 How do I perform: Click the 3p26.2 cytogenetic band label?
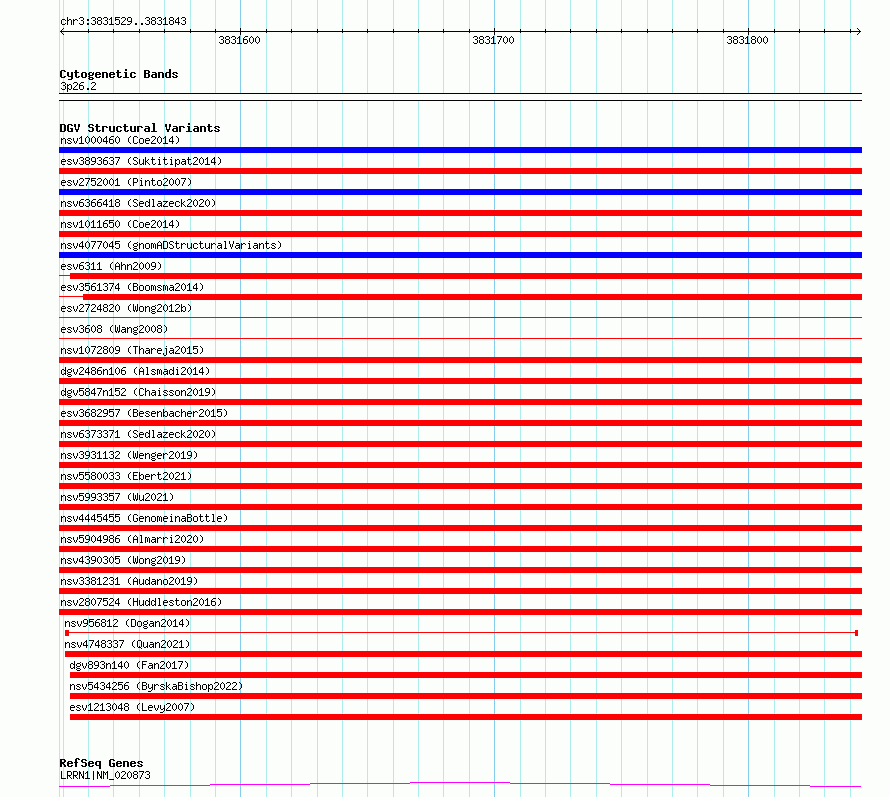coord(78,86)
